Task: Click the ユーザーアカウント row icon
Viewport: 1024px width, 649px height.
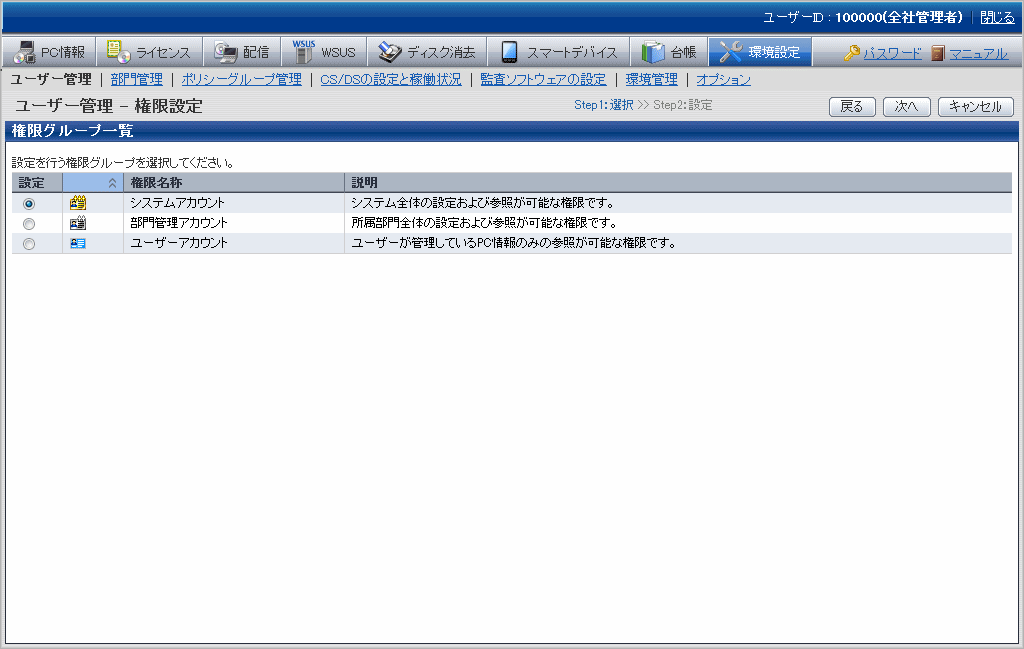Action: pos(78,243)
